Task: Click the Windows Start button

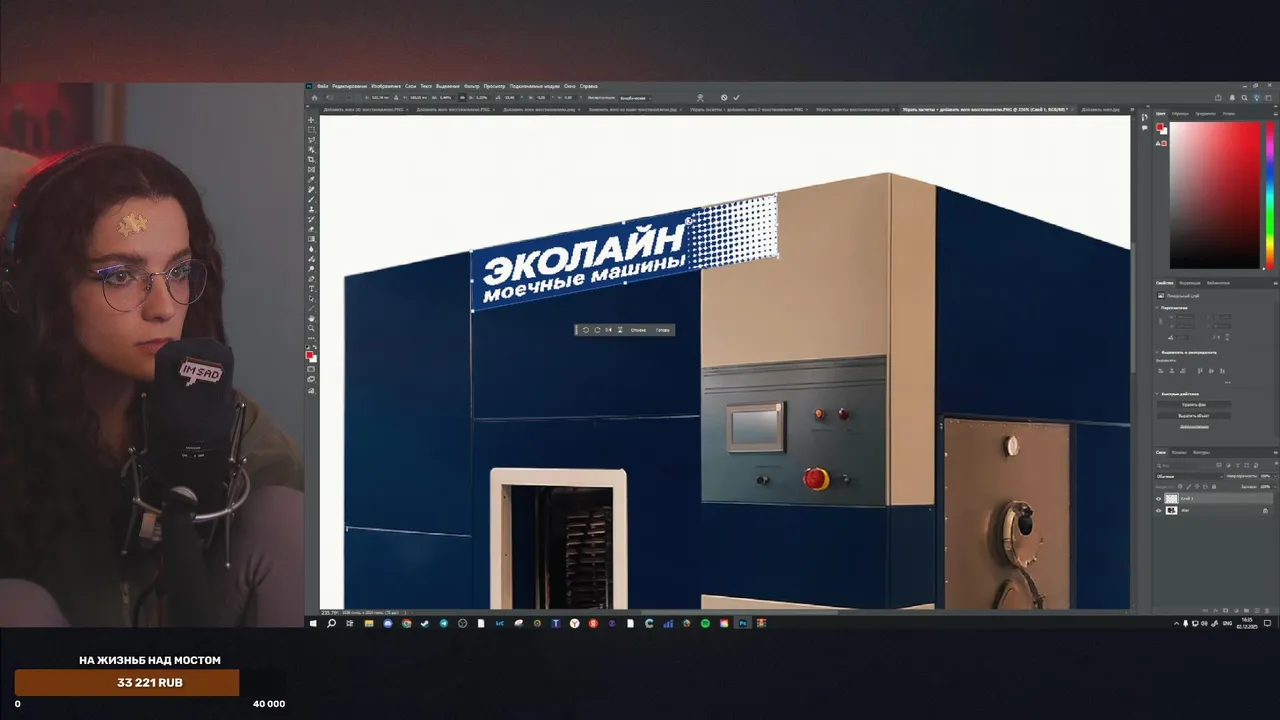Action: 313,623
